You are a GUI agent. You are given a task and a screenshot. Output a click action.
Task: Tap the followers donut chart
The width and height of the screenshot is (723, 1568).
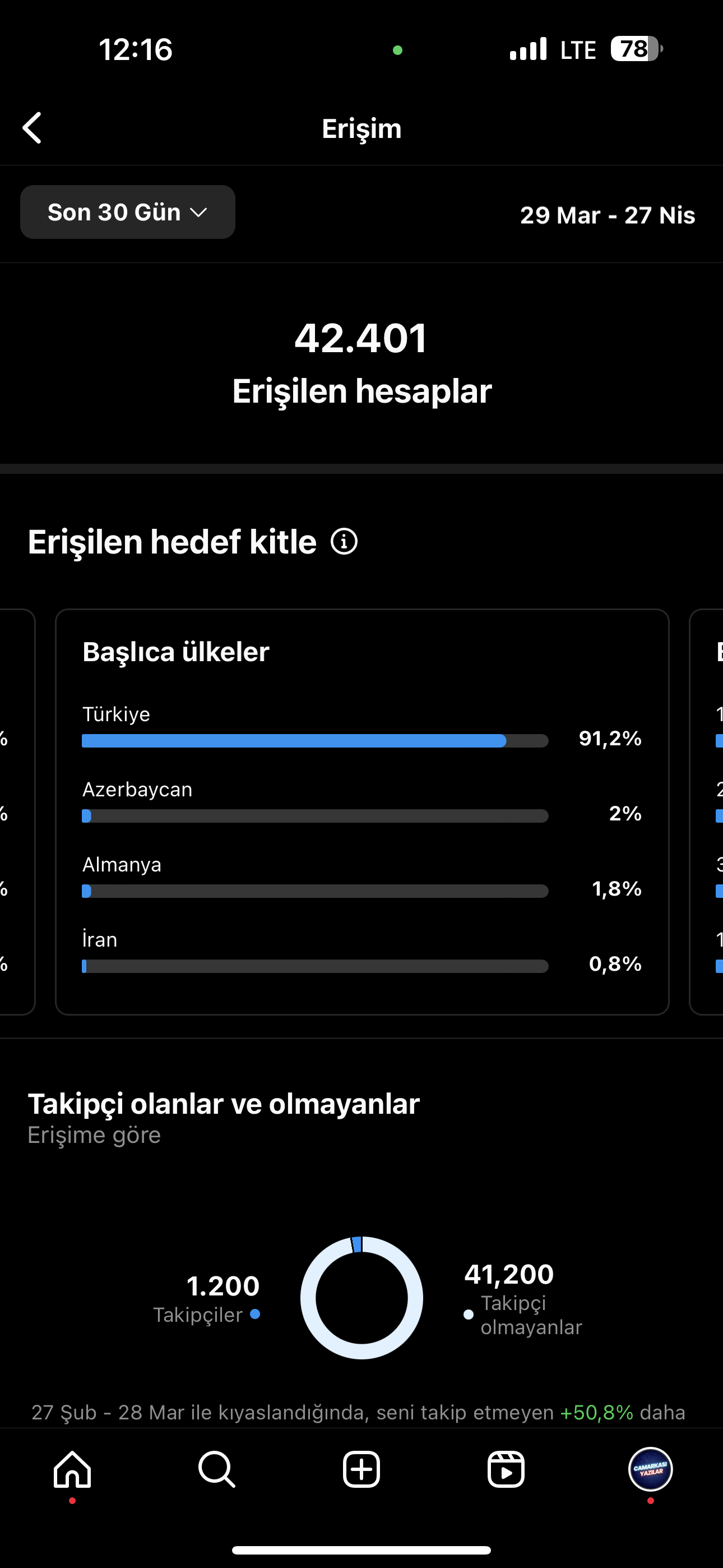pyautogui.click(x=361, y=1297)
